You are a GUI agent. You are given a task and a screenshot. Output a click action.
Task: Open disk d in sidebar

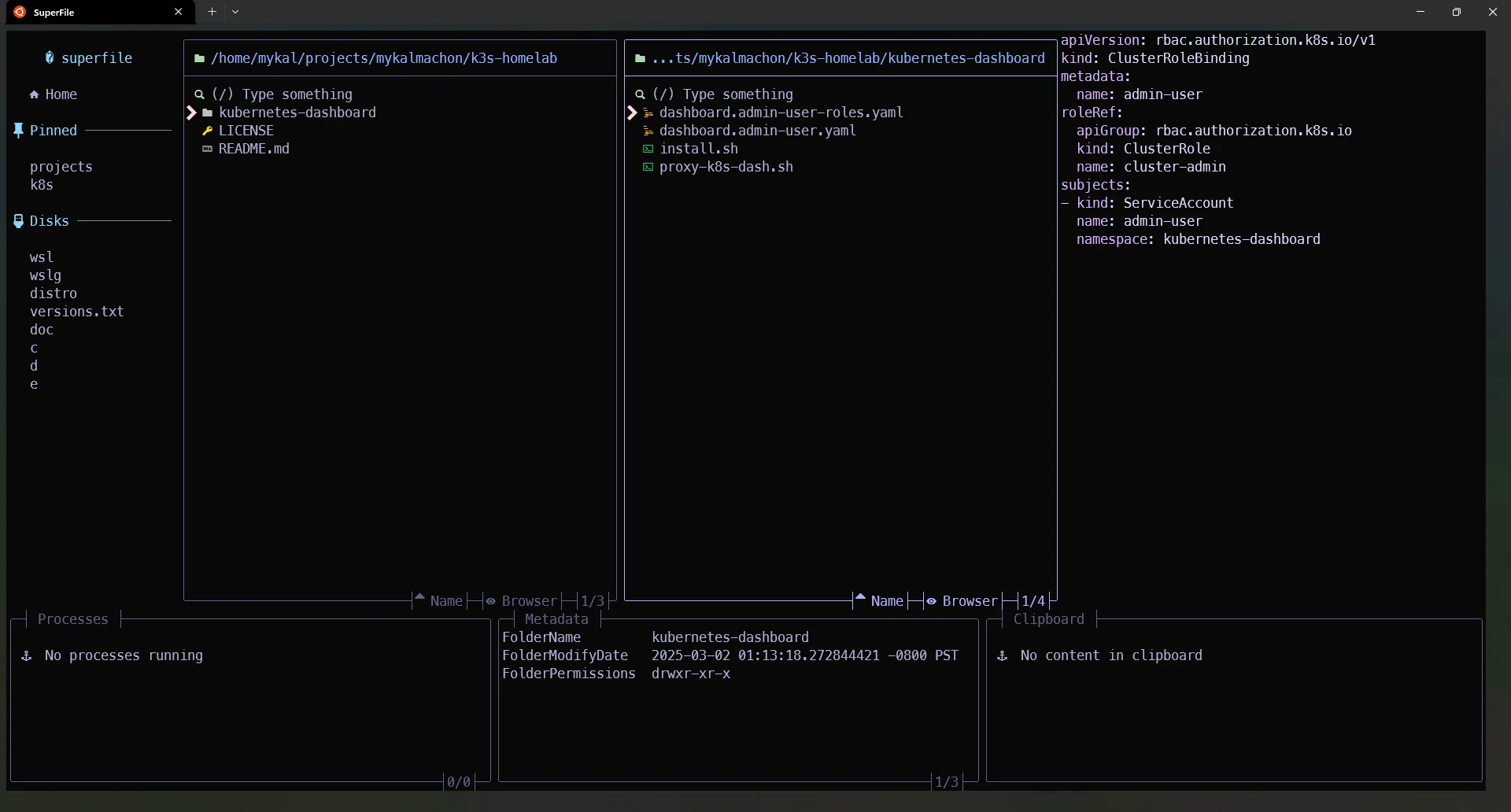point(34,366)
